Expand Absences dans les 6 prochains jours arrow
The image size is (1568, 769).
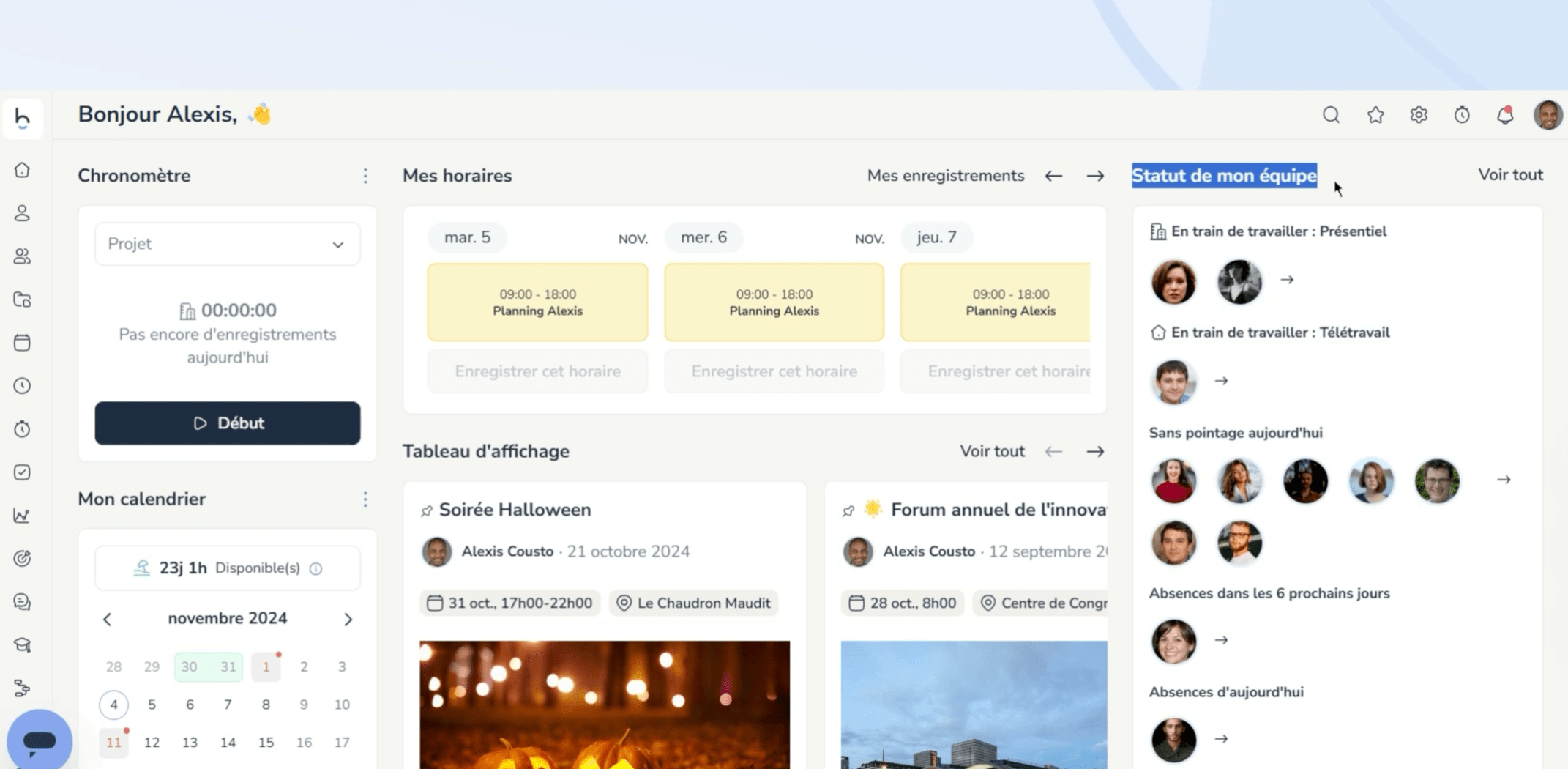click(x=1221, y=640)
